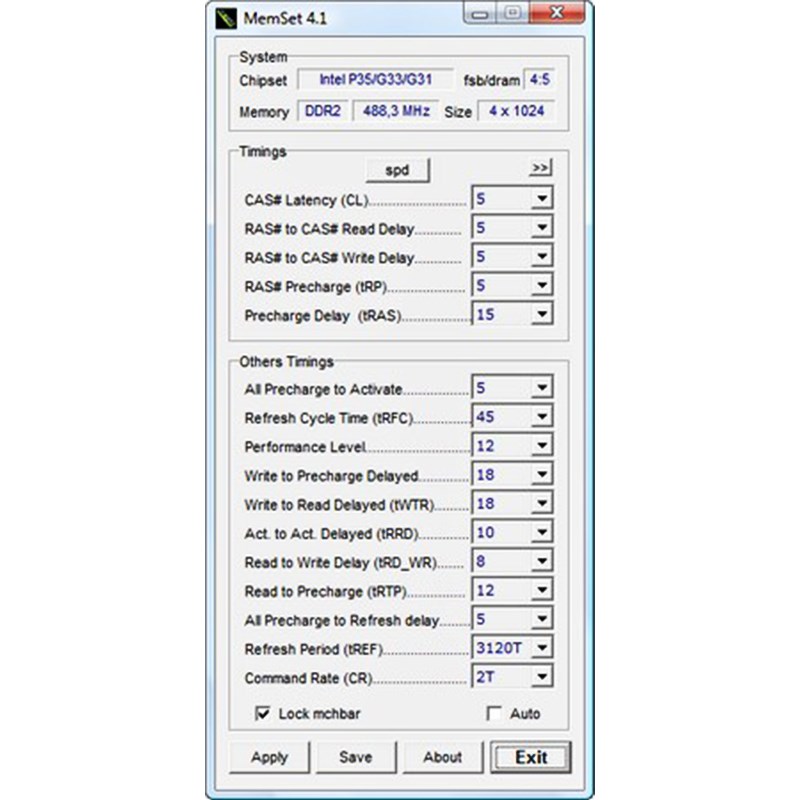Expand the Act. to Act. Delayed (tRRD) dropdown
The height and width of the screenshot is (800, 800).
click(541, 532)
